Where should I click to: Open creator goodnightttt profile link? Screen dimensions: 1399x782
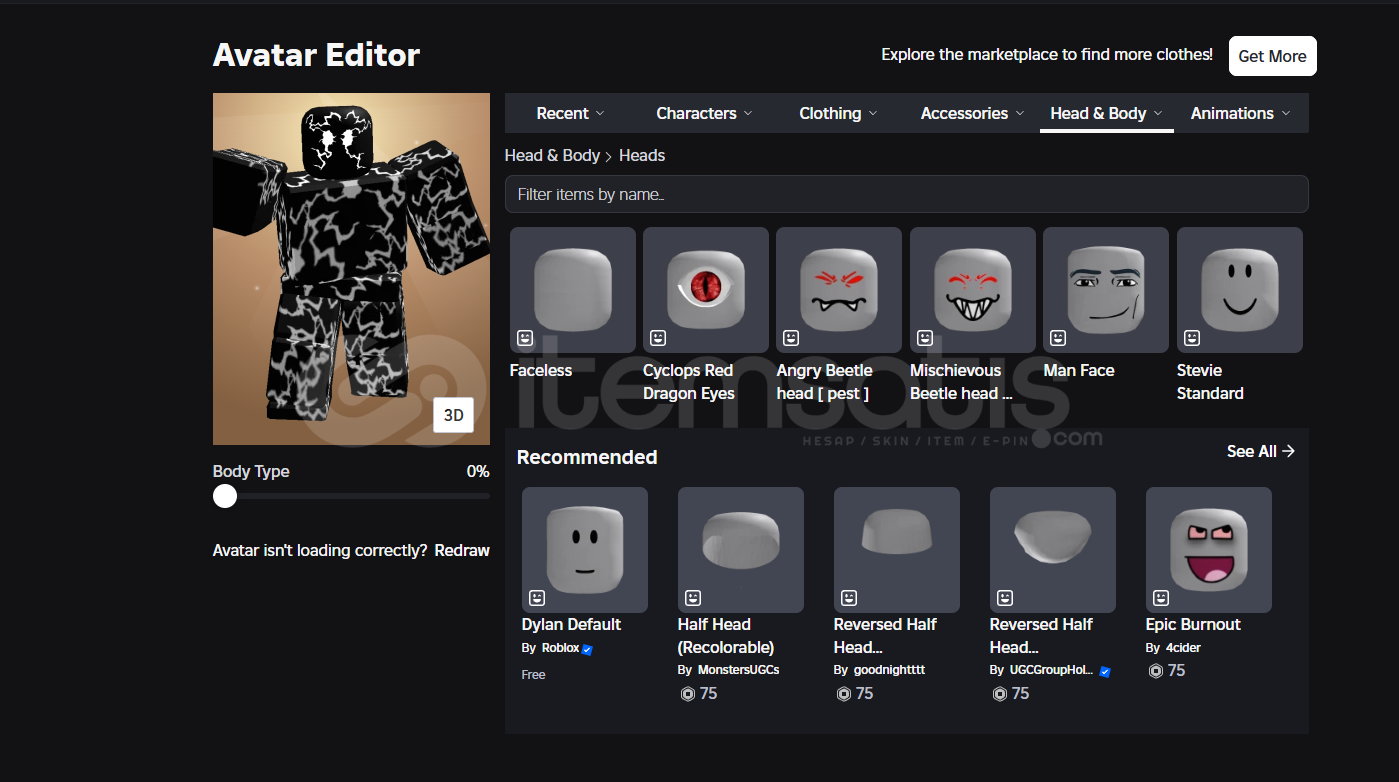click(x=889, y=670)
